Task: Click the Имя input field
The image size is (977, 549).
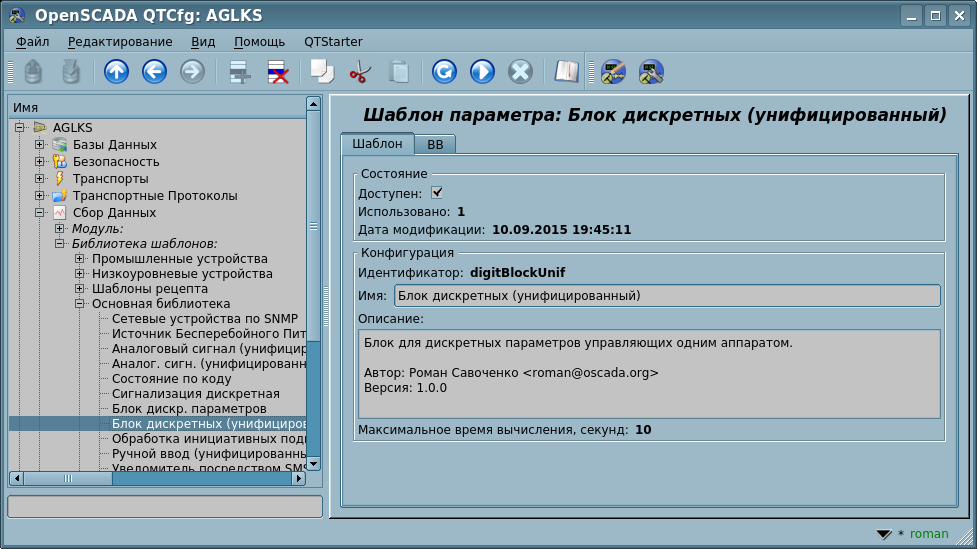Action: pos(667,296)
